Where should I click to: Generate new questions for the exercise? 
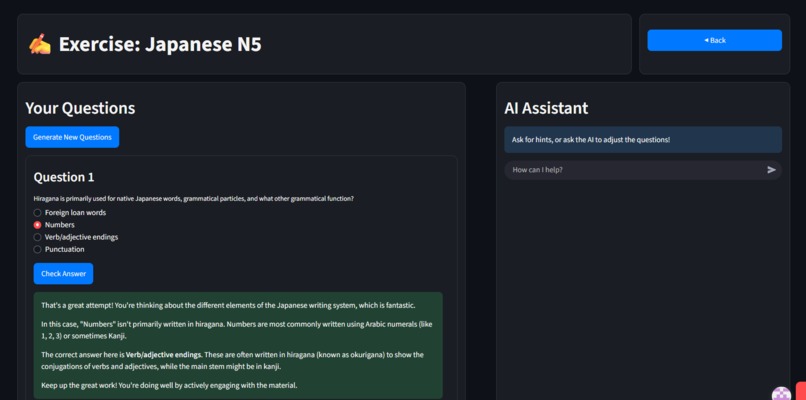[x=72, y=137]
